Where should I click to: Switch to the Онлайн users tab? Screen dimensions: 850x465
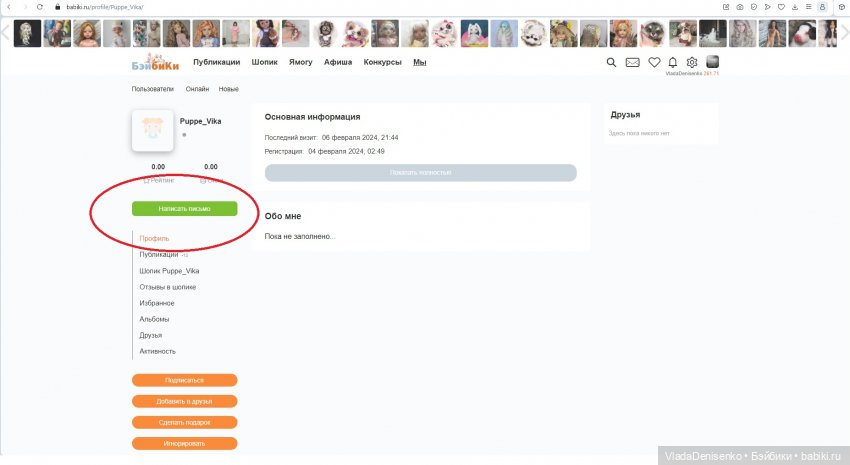pos(197,89)
